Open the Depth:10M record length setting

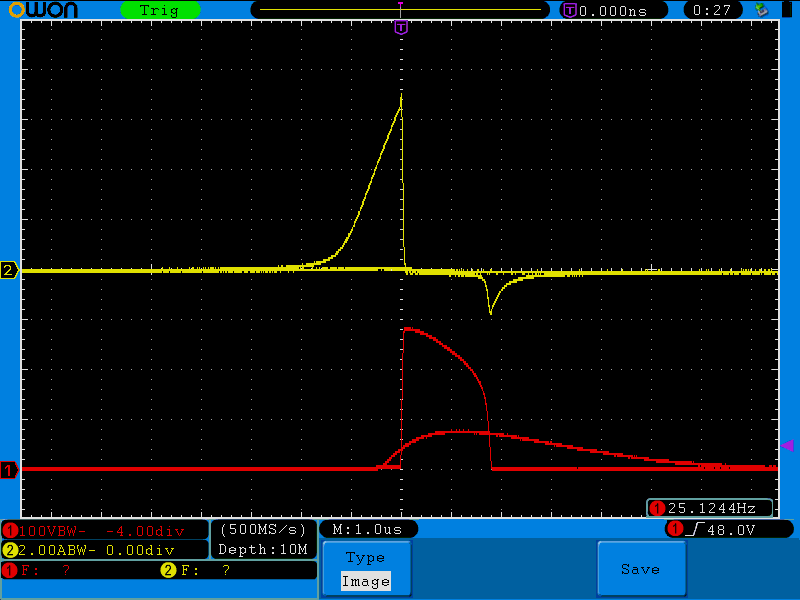click(263, 549)
